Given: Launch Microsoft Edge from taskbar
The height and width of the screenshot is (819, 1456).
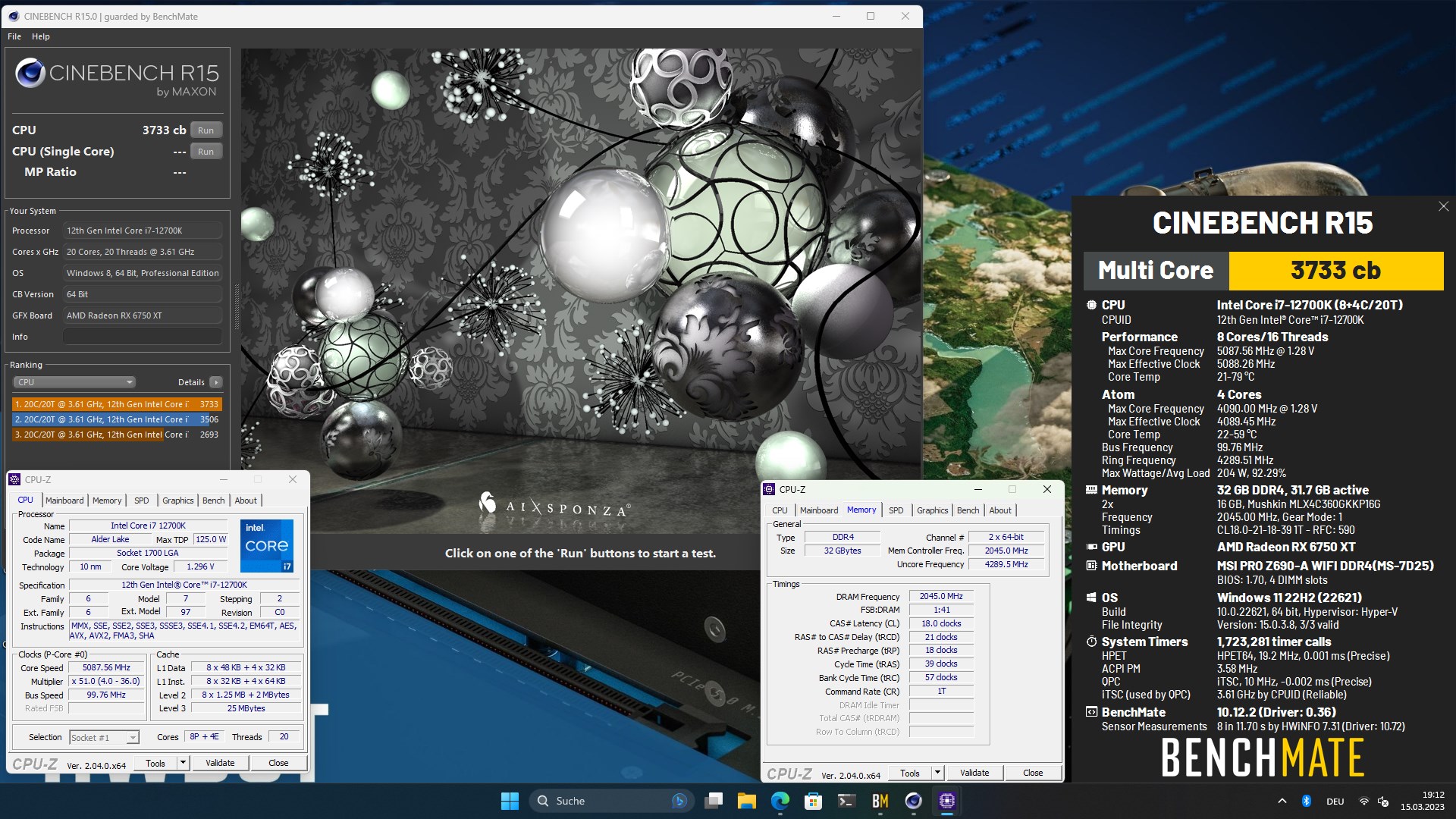Looking at the screenshot, I should coord(780,801).
